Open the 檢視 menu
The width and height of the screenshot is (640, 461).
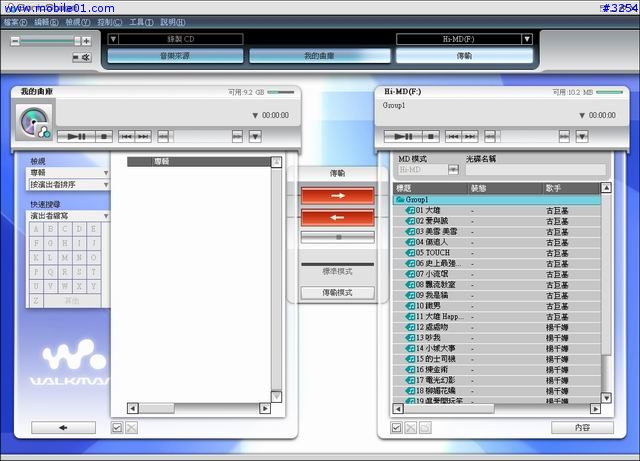(x=78, y=22)
